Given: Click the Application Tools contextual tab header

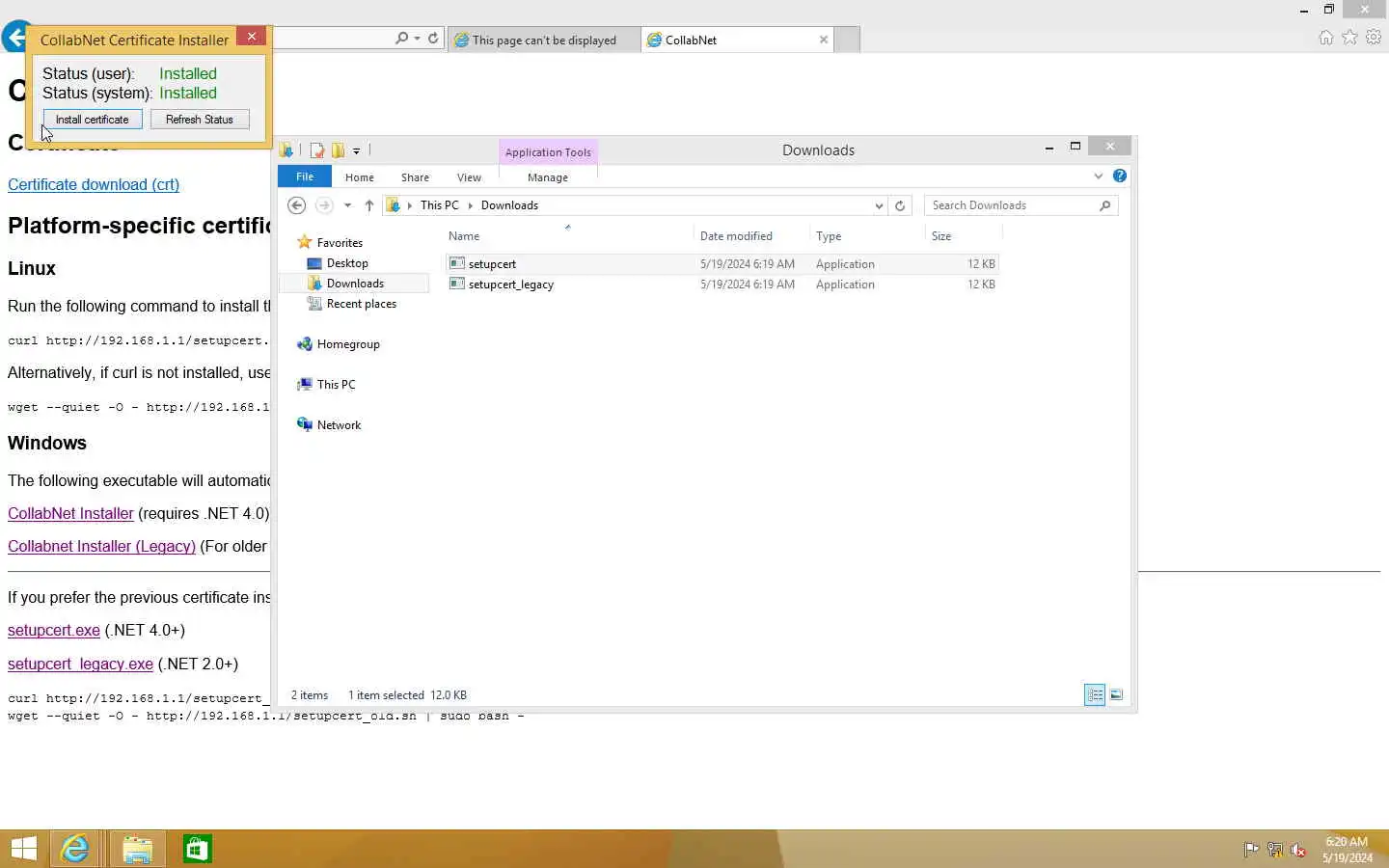Looking at the screenshot, I should coord(548,152).
